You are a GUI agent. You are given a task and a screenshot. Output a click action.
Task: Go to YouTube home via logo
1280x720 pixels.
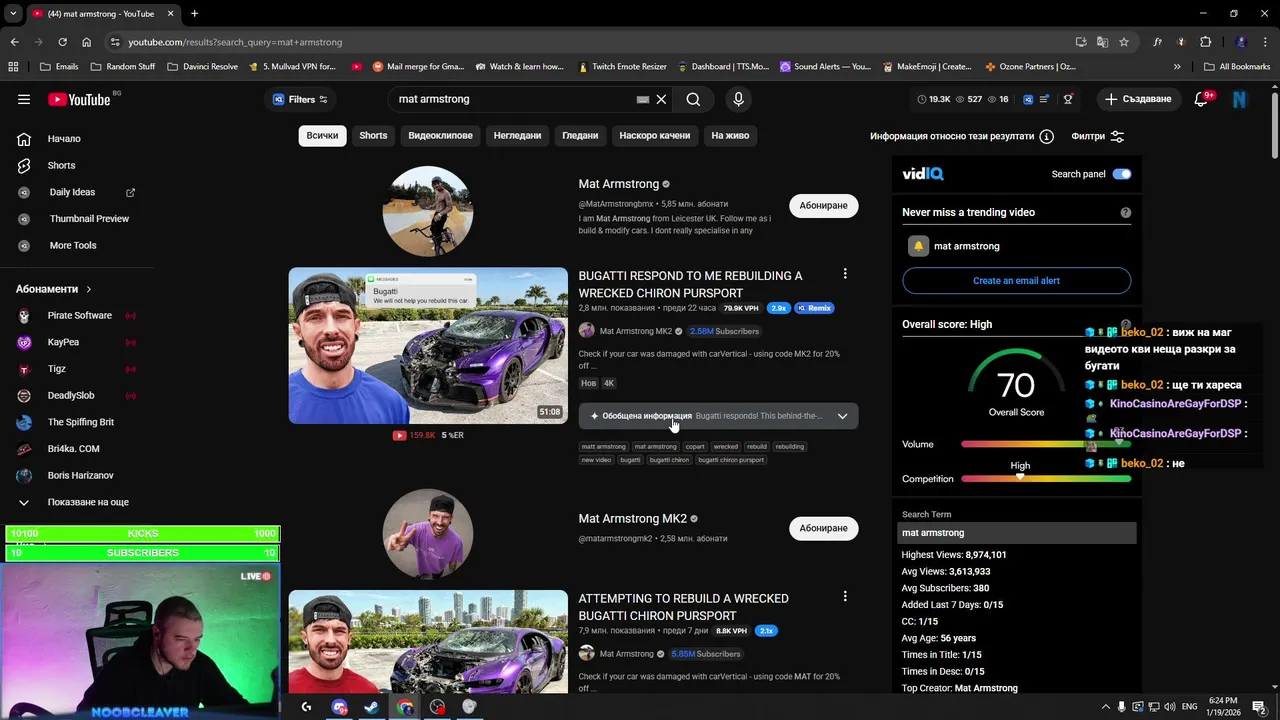78,99
